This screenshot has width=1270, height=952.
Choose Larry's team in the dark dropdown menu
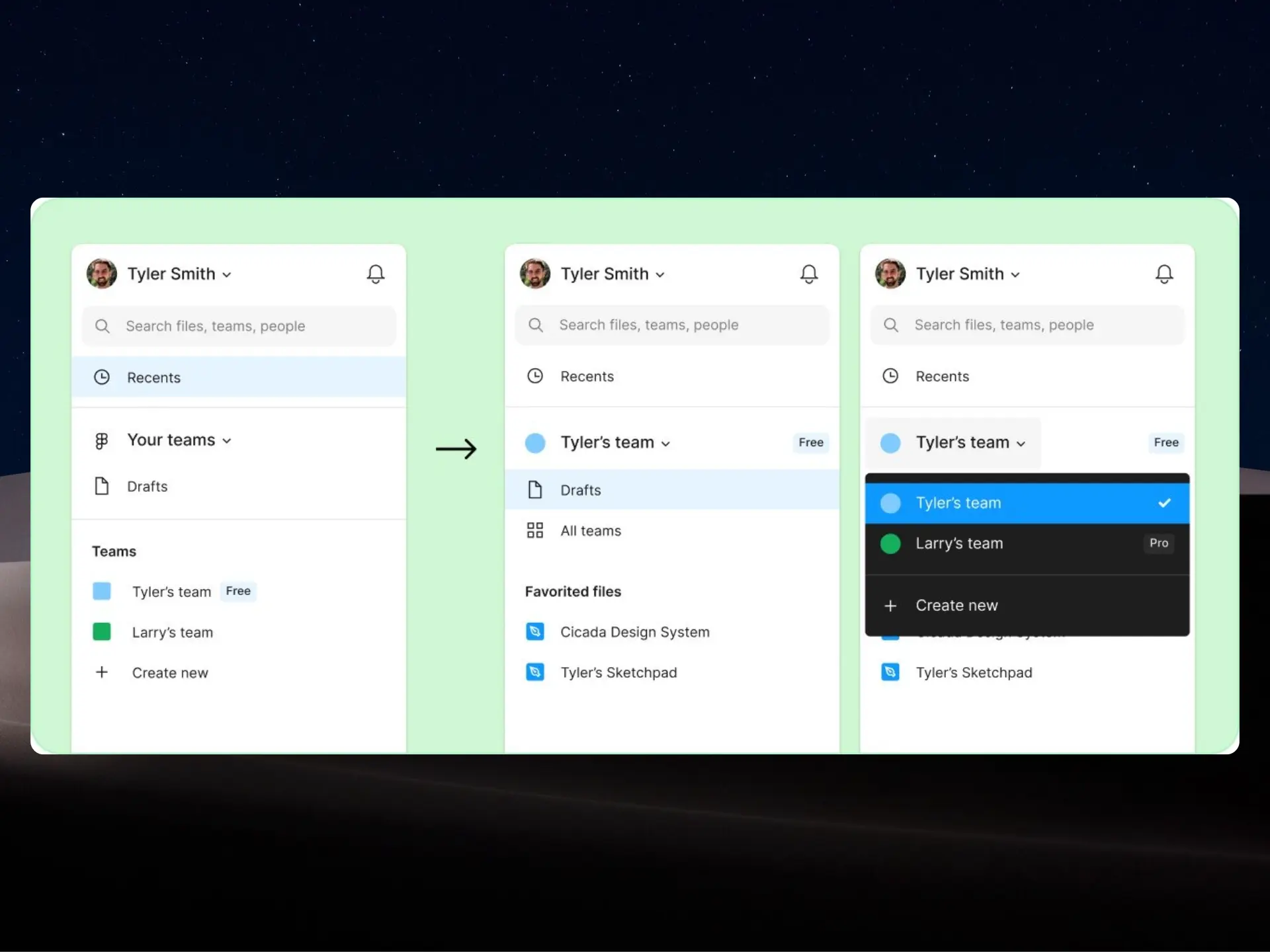[959, 543]
